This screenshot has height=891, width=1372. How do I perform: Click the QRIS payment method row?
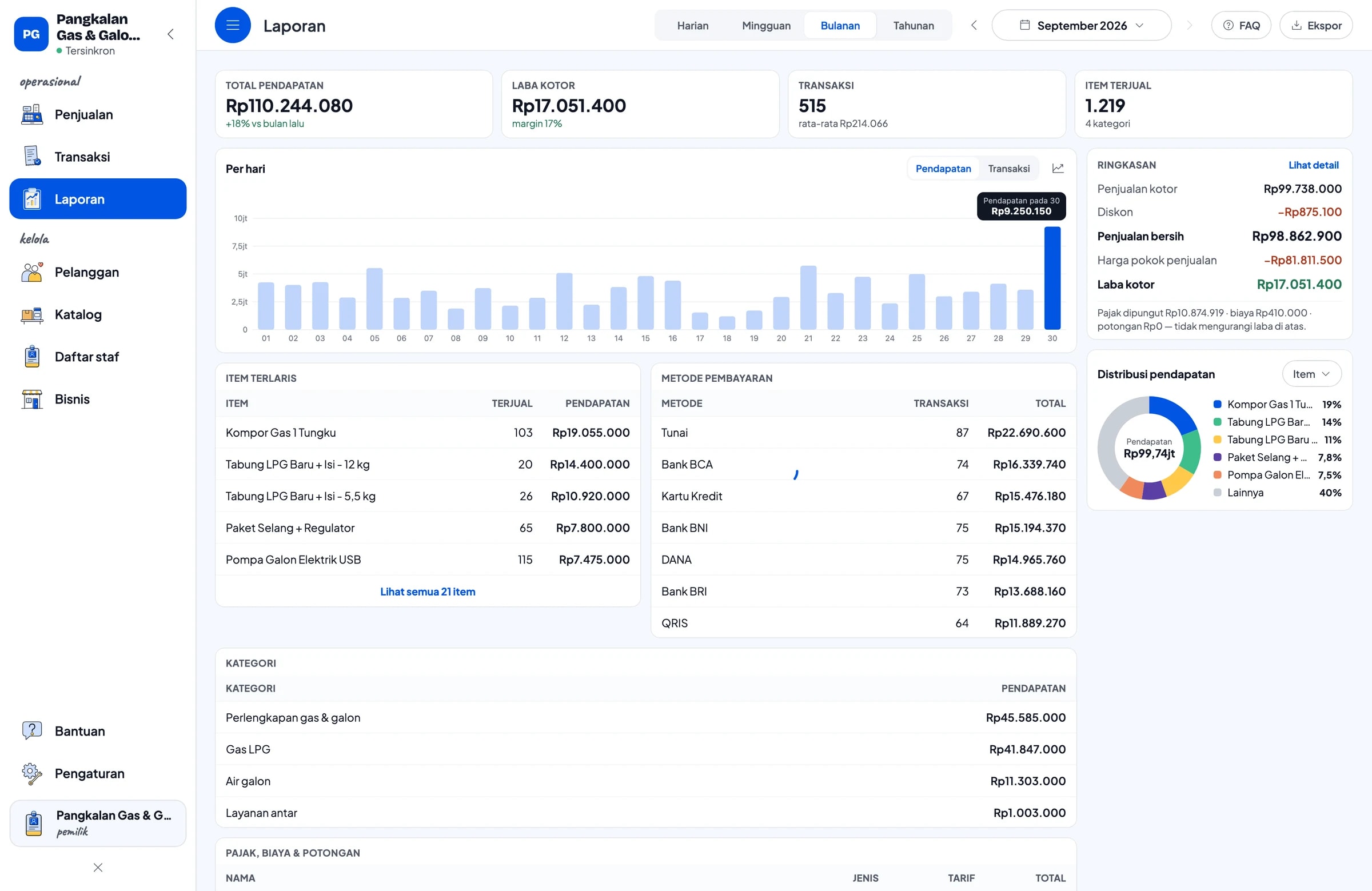[x=863, y=623]
